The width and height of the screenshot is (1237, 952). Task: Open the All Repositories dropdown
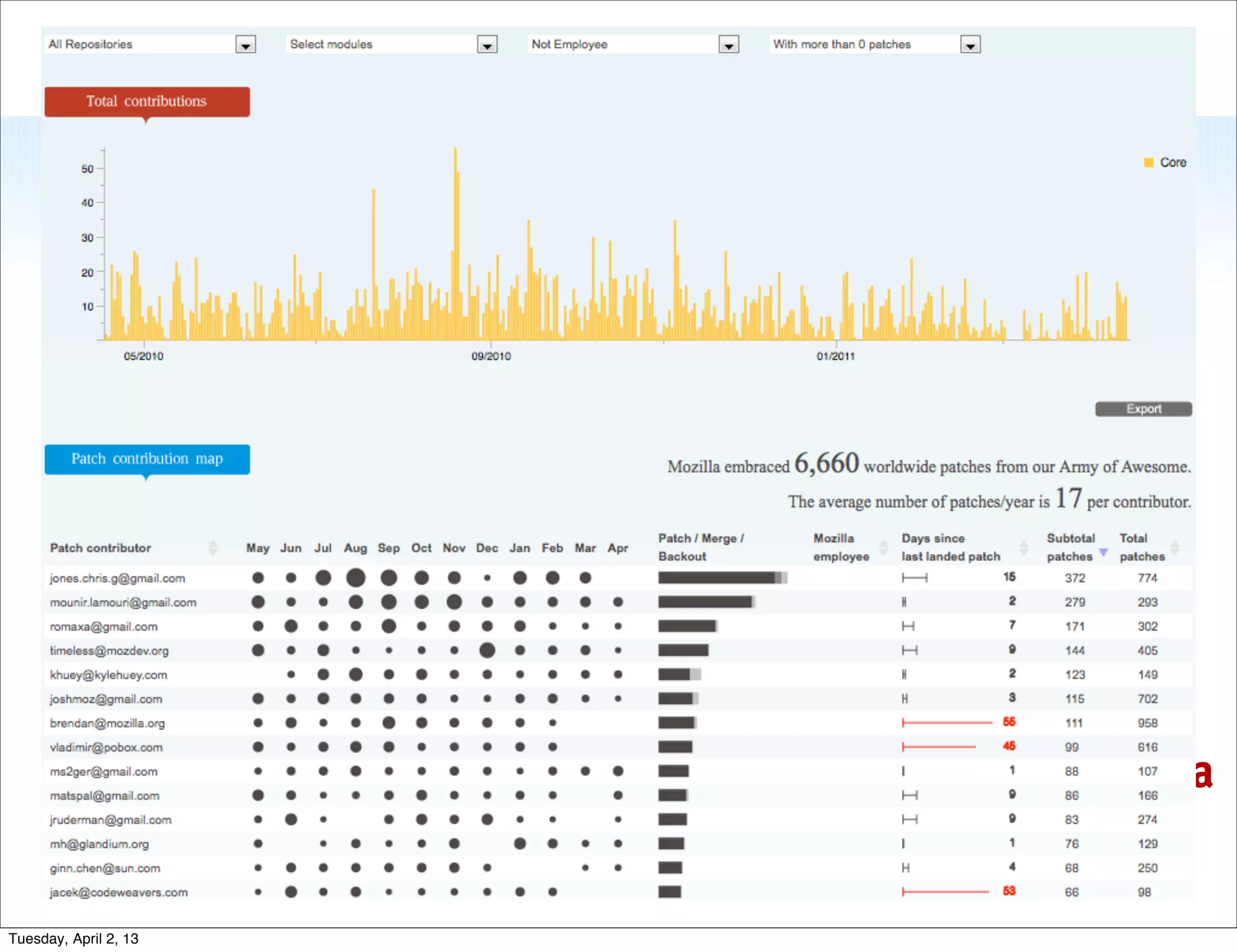click(x=245, y=45)
